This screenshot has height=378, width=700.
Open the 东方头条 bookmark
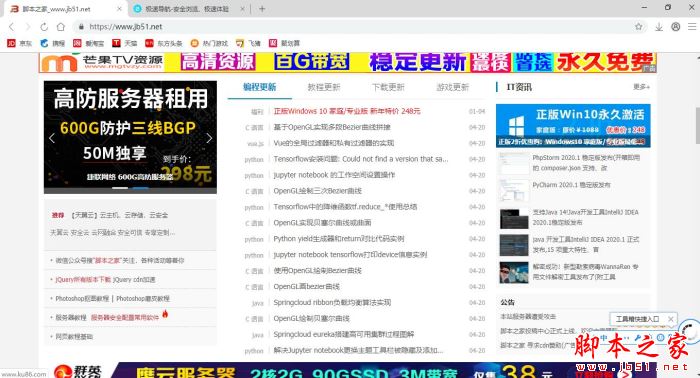pyautogui.click(x=164, y=43)
